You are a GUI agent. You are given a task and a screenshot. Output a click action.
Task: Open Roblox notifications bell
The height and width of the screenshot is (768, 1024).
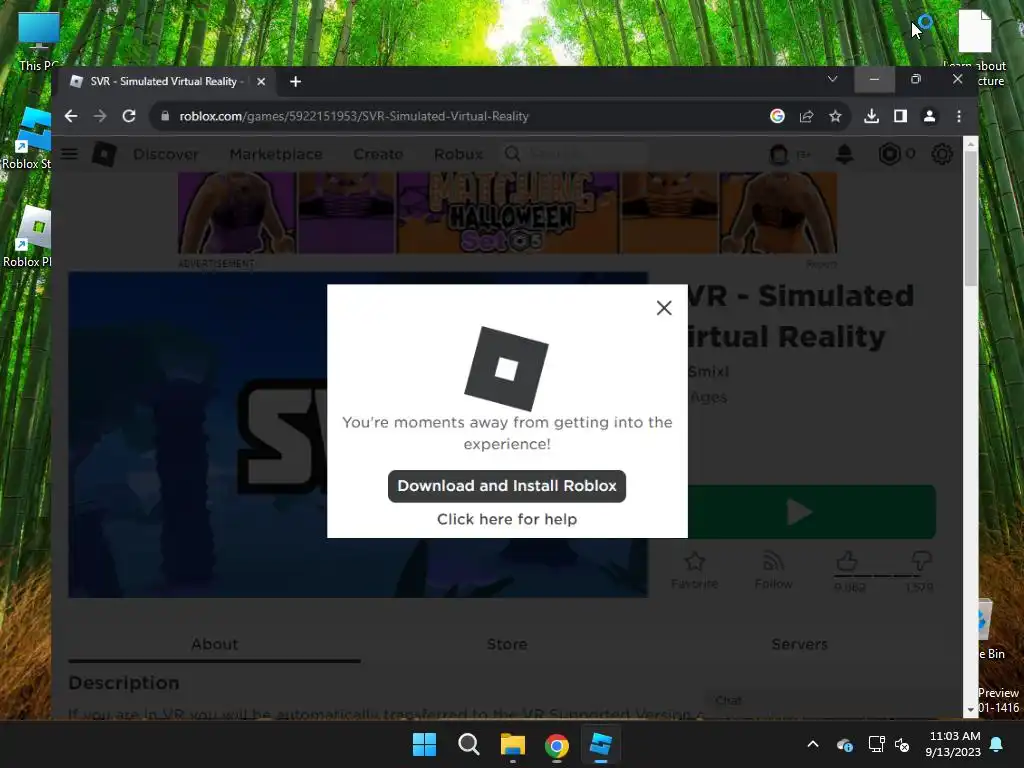[844, 155]
